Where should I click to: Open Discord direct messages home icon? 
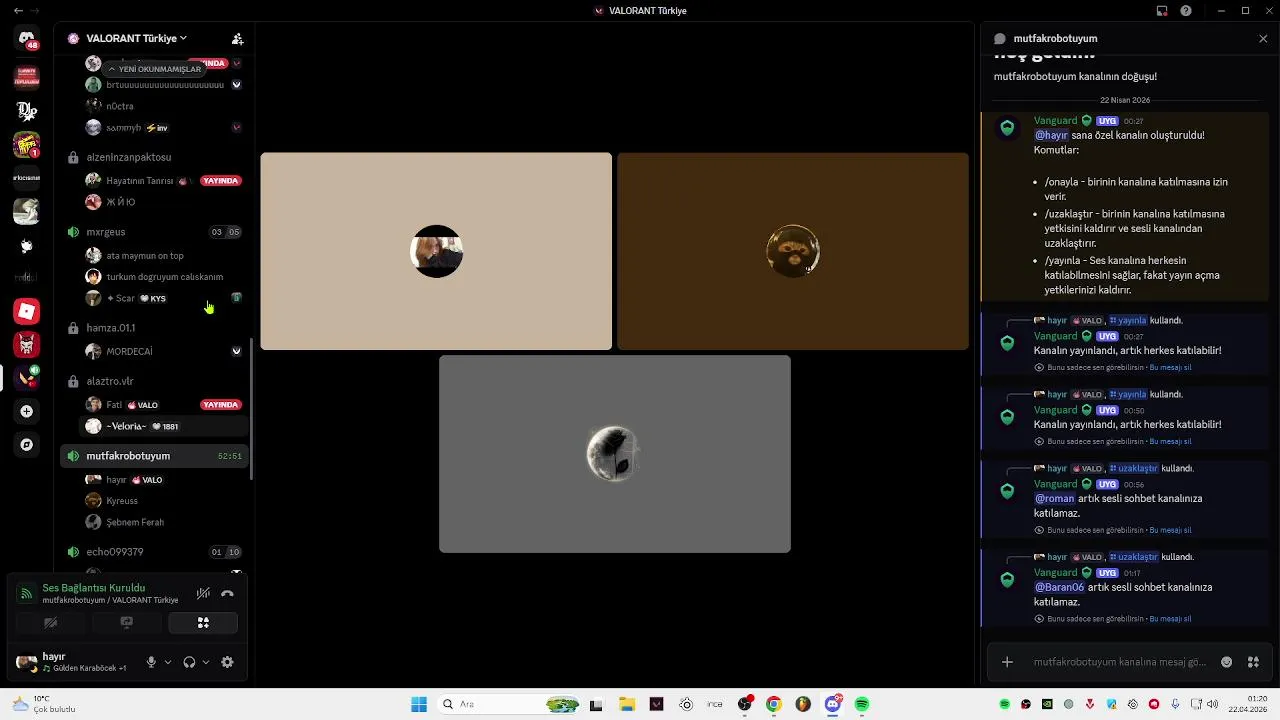click(27, 40)
